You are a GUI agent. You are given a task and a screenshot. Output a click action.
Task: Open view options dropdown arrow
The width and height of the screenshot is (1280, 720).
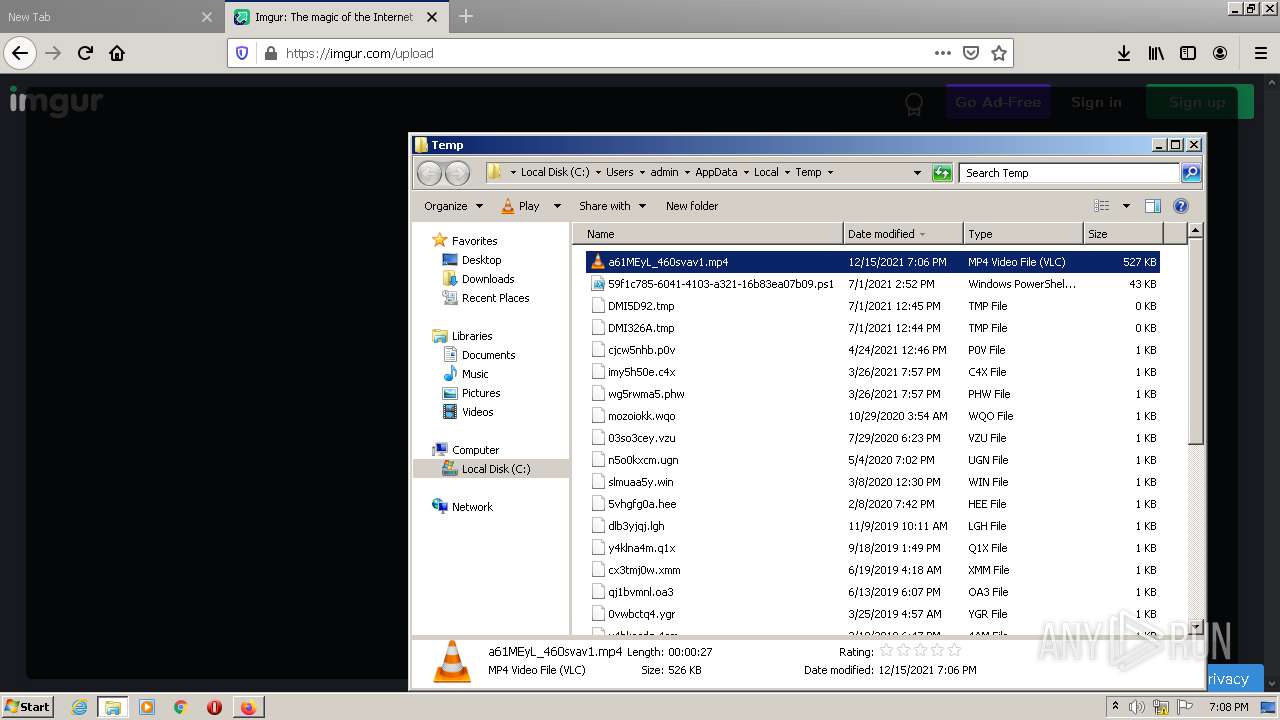[x=1125, y=206]
